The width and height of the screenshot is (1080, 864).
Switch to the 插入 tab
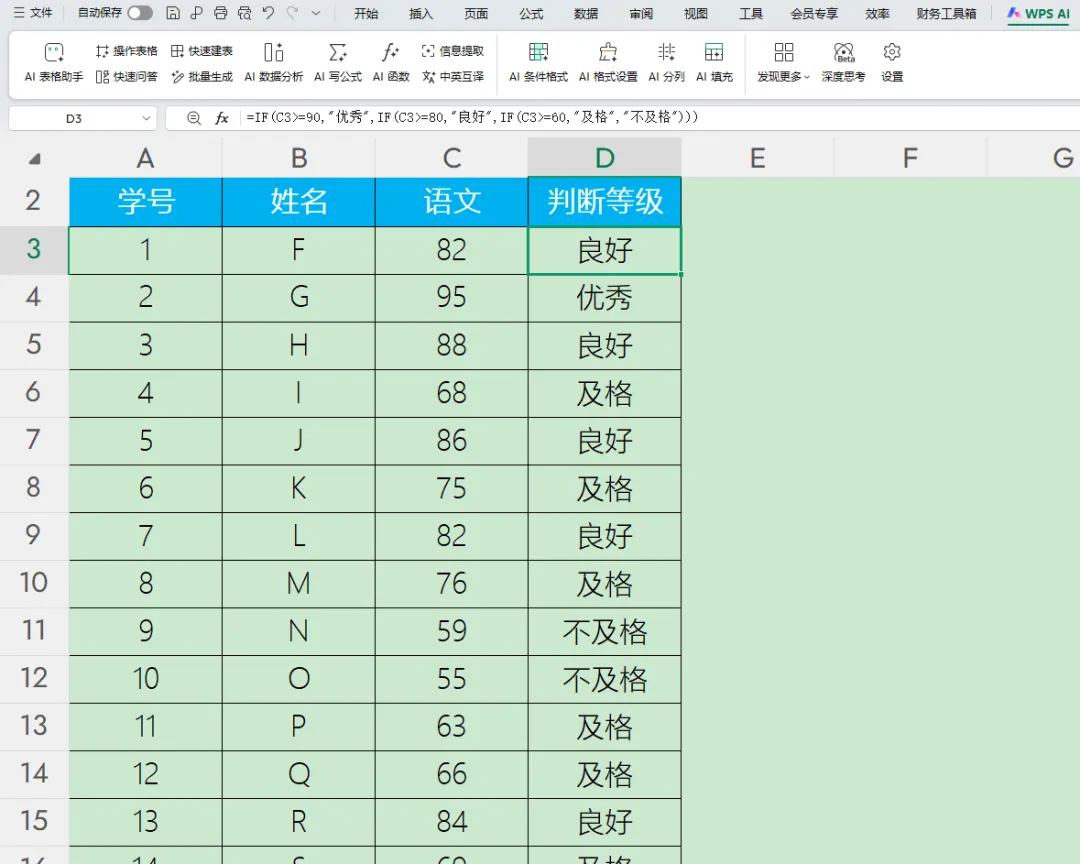[421, 14]
